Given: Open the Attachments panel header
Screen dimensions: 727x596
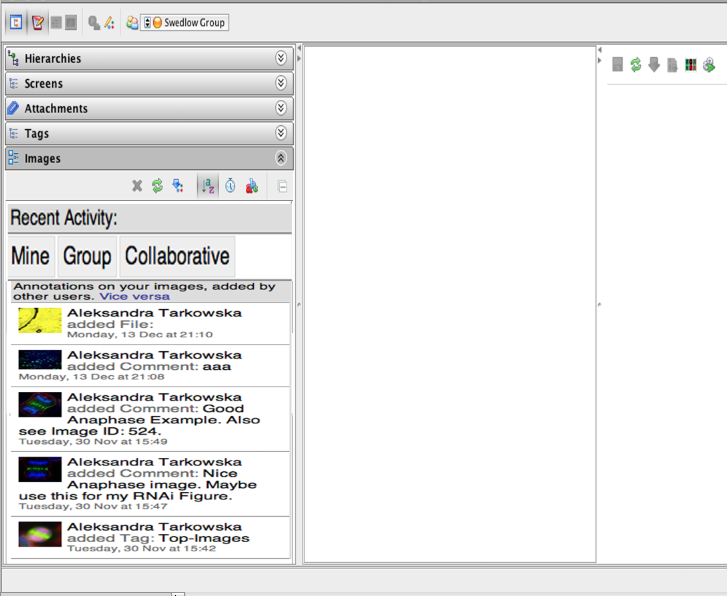Looking at the screenshot, I should pos(149,109).
